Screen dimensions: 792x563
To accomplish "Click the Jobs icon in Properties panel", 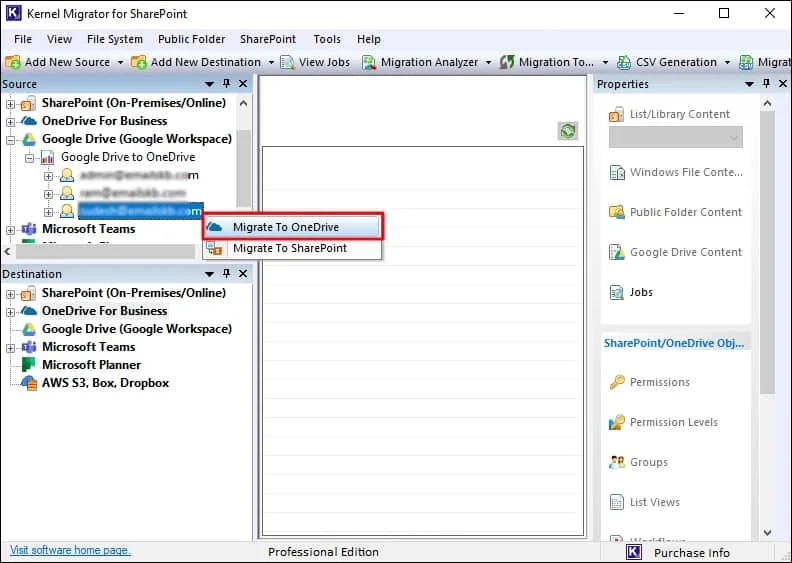I will coord(617,292).
